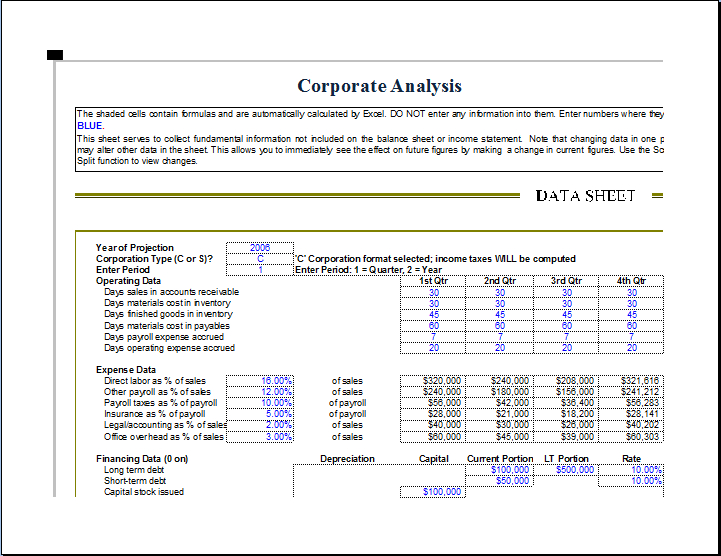The width and height of the screenshot is (721, 556).
Task: Select the Direct labor 16.00% cell
Action: click(260, 381)
